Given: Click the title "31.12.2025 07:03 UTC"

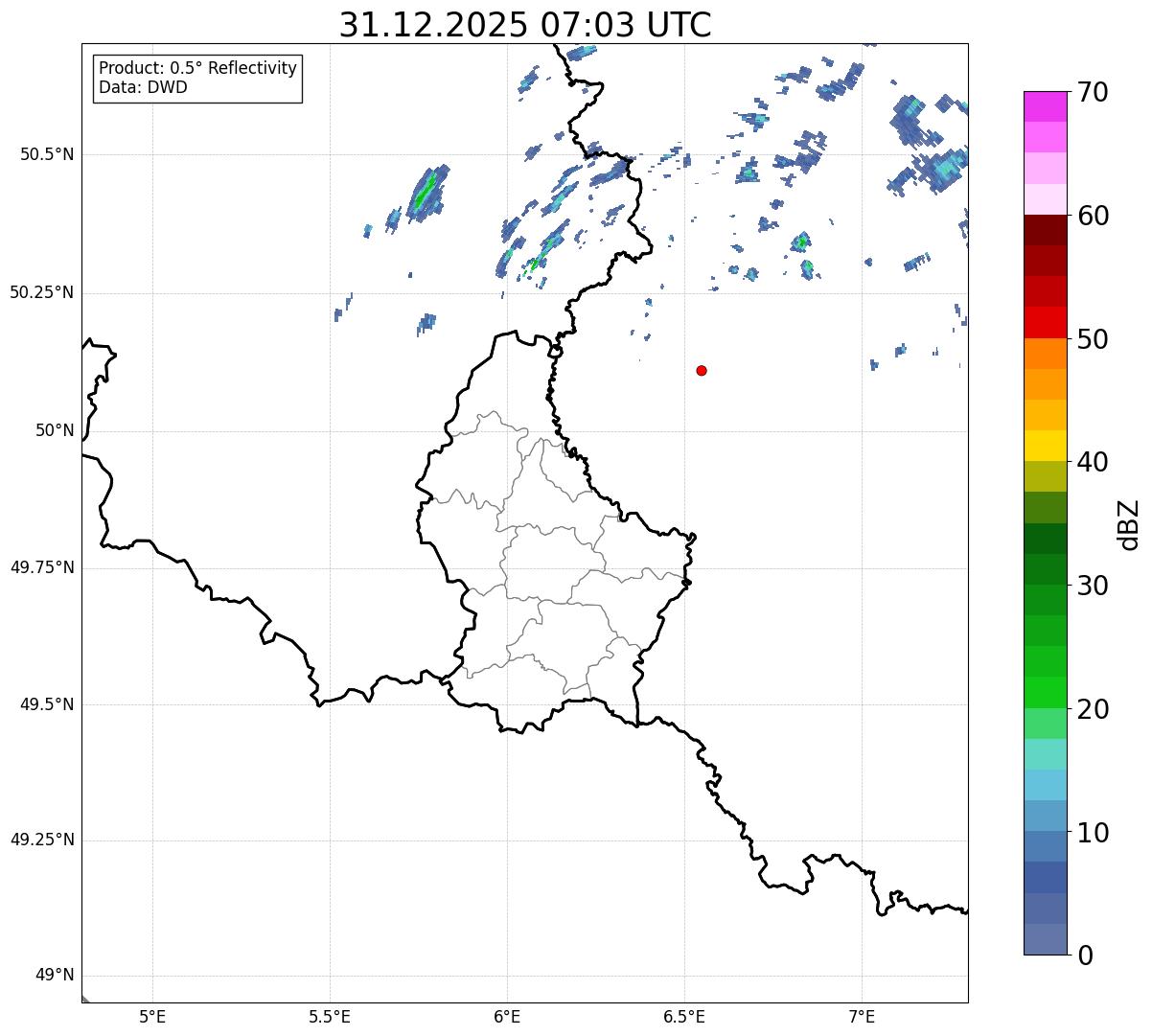Looking at the screenshot, I should (525, 25).
